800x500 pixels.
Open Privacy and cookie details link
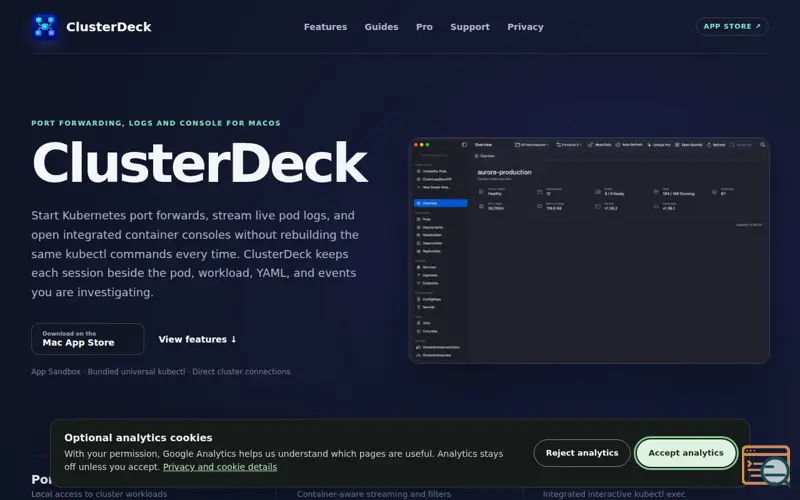coord(220,467)
